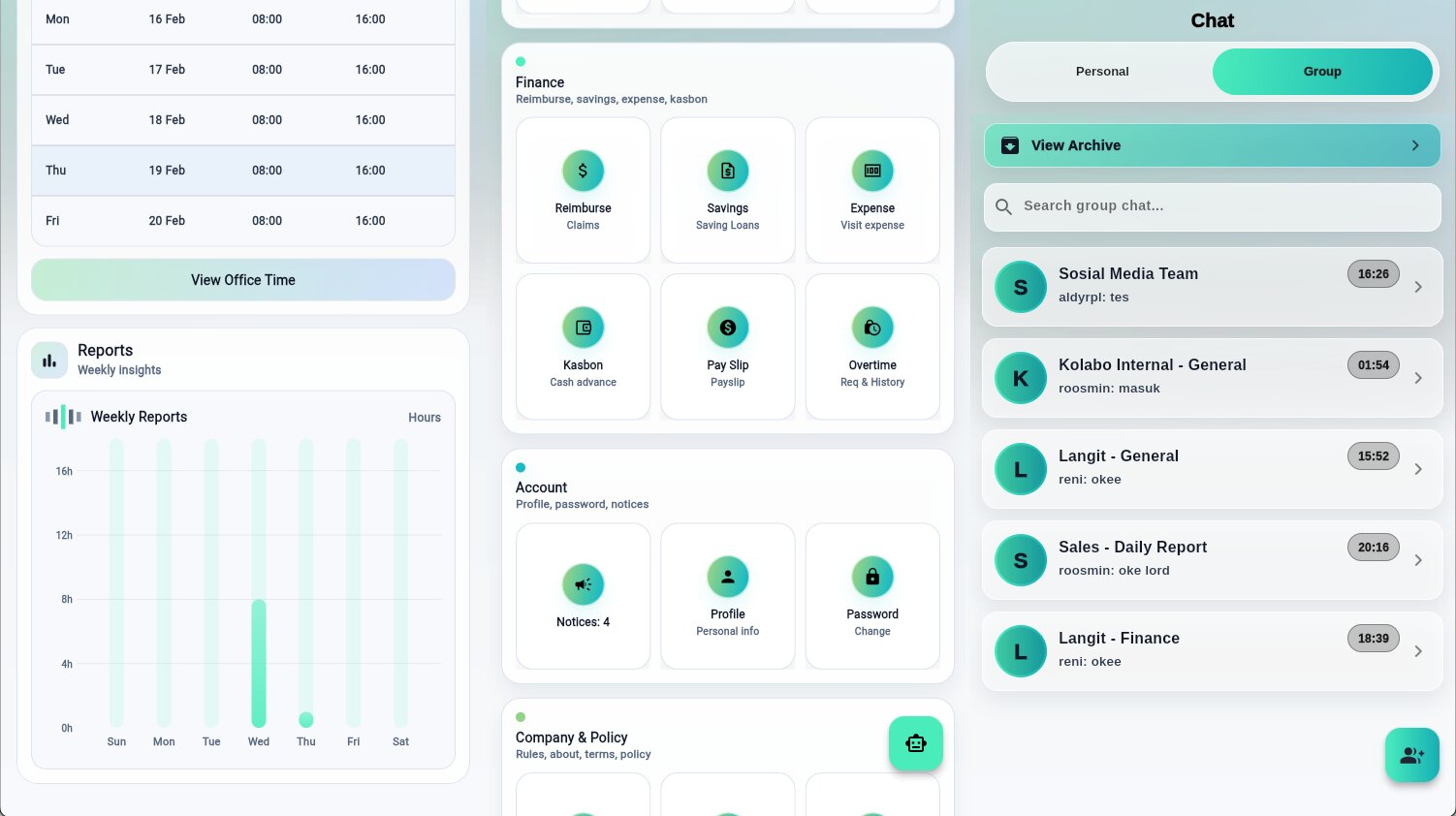Select the Group chat toggle
Screen dimensions: 1456x816
(1321, 72)
